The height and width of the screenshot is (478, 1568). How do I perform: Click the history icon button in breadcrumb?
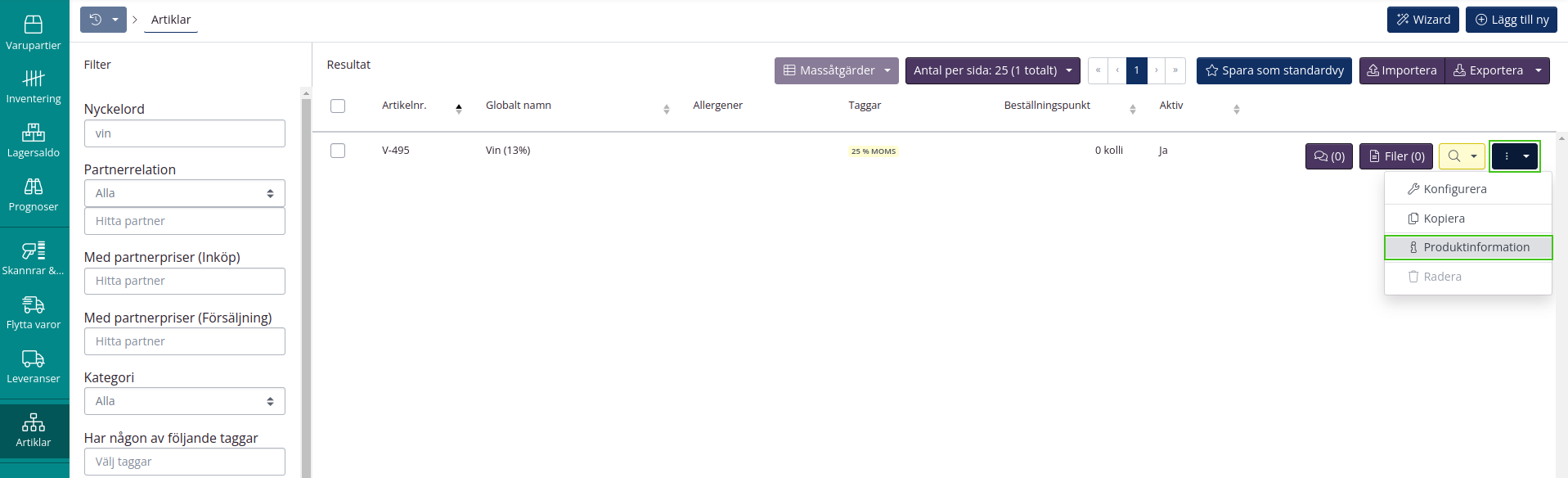(96, 20)
